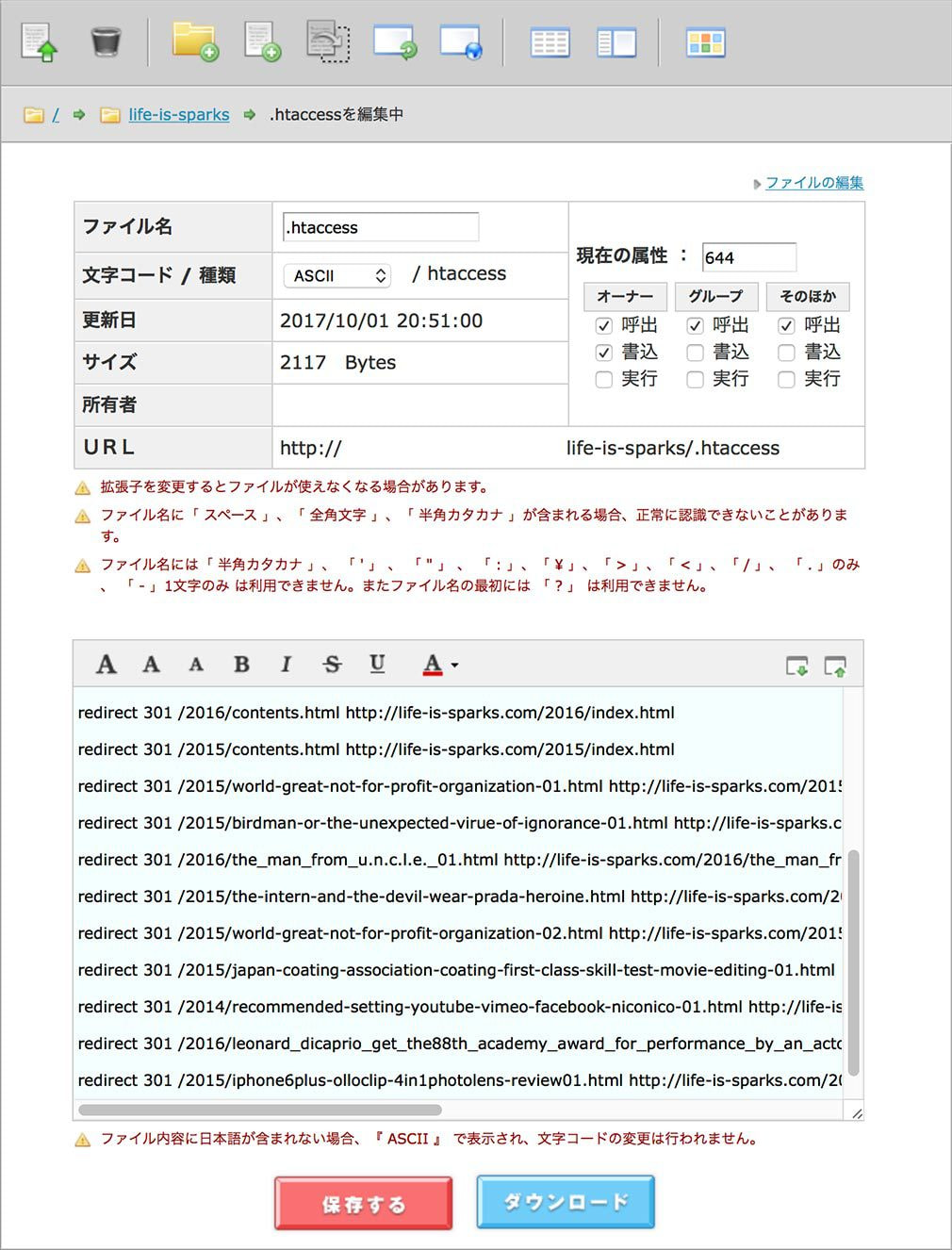Go to root slash breadcrumb link
The image size is (952, 1250).
click(x=56, y=115)
